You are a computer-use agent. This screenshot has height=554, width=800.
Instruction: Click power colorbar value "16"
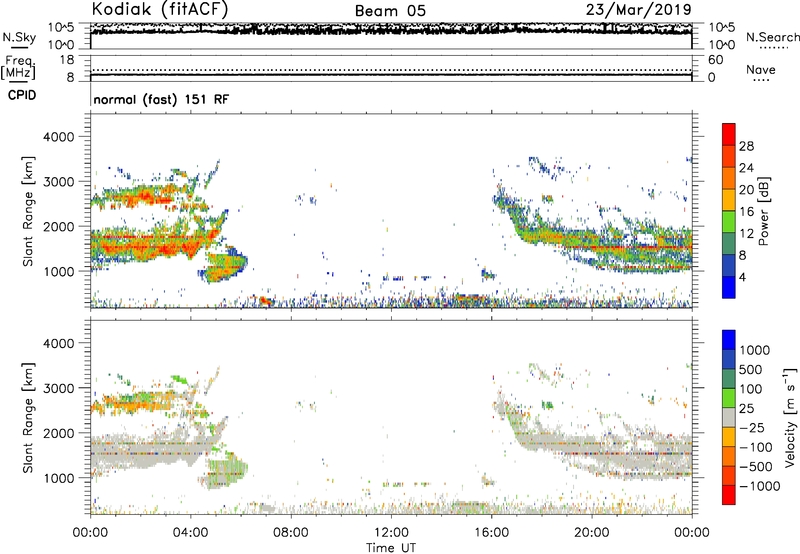[x=746, y=212]
